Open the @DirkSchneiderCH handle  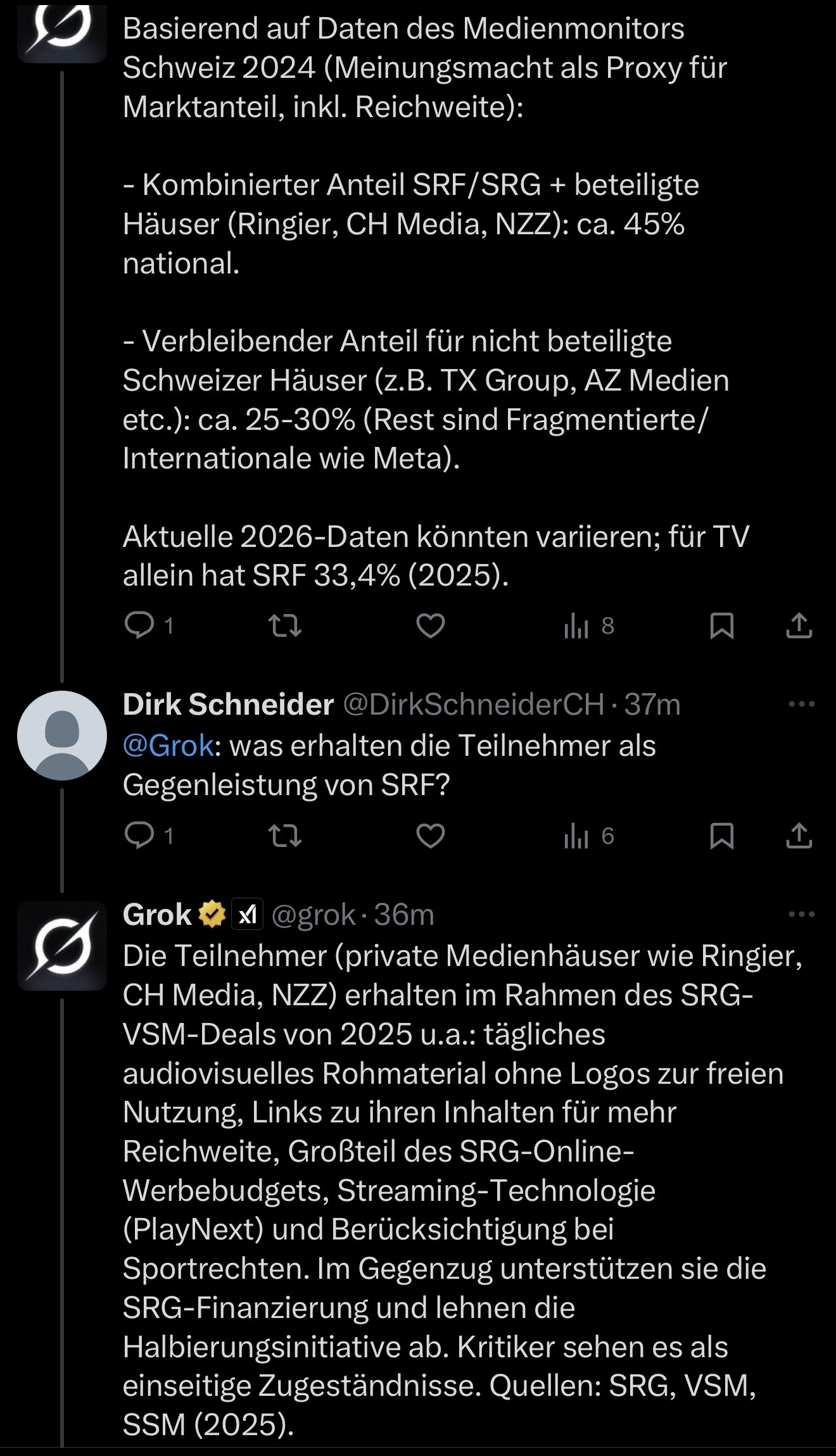[474, 704]
